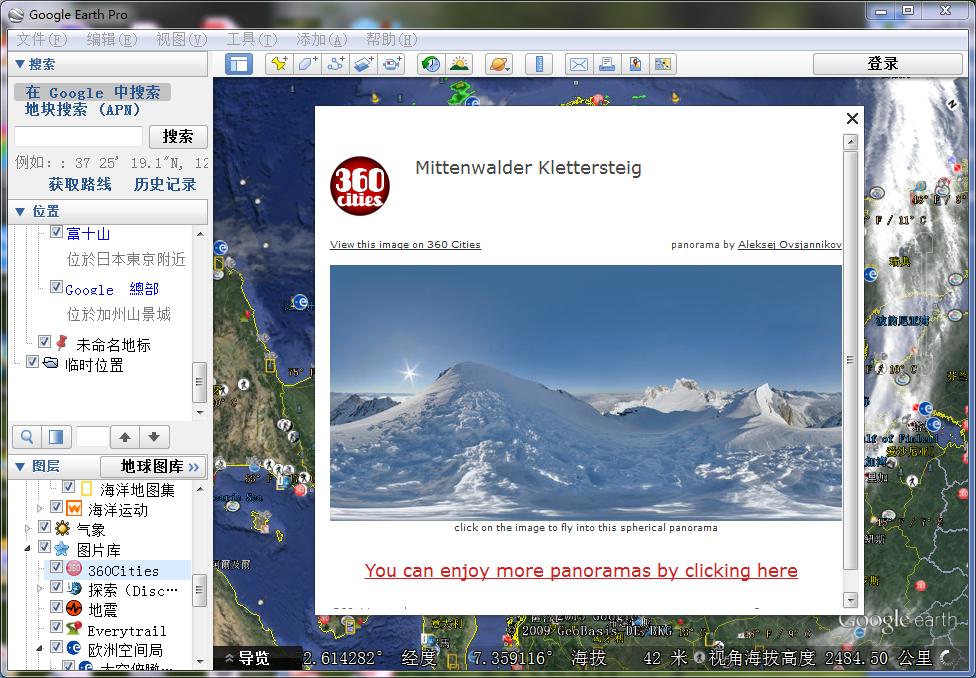
Task: Open the 帮助(H) menu
Action: [392, 40]
